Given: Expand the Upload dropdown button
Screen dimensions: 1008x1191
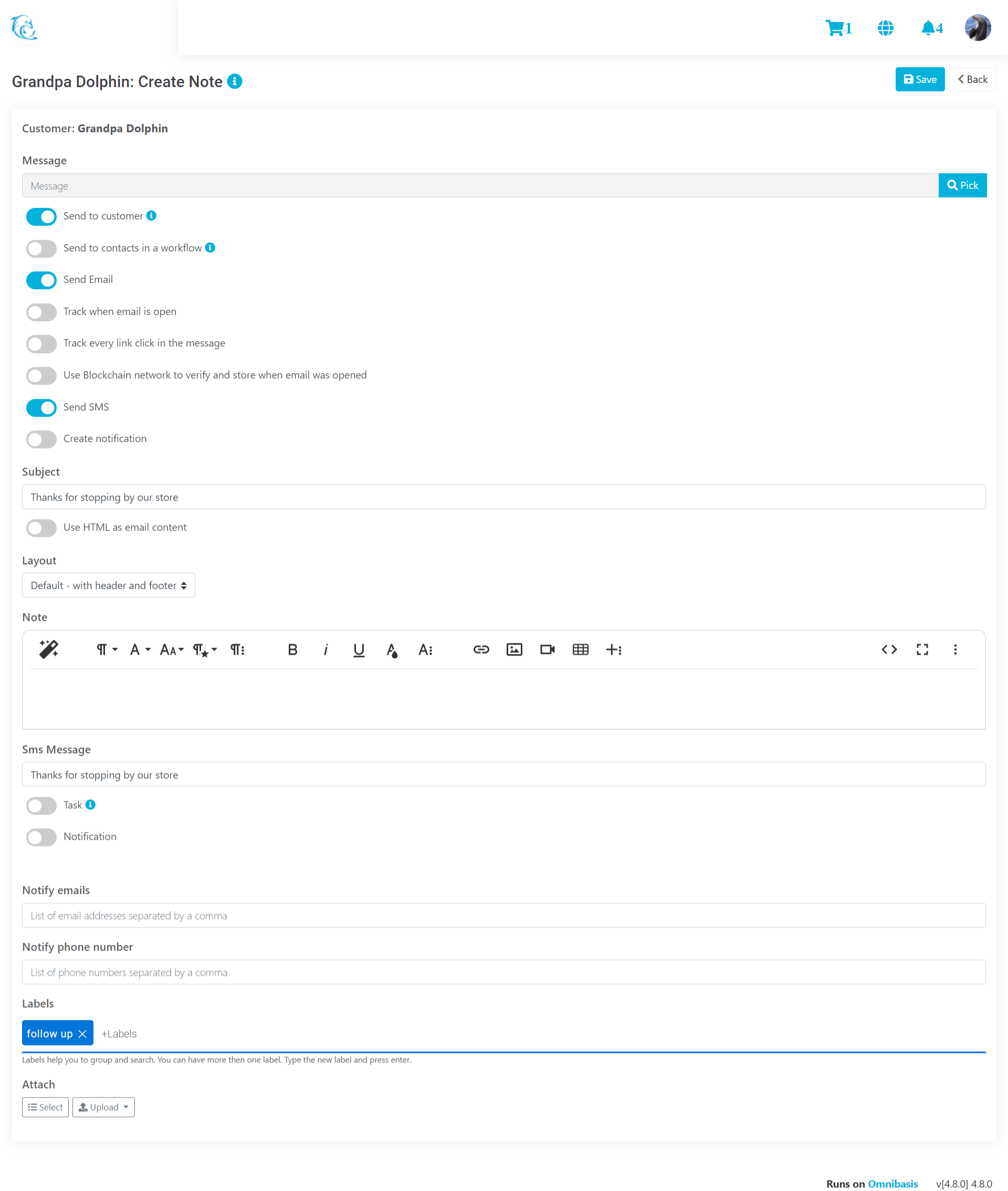Looking at the screenshot, I should click(x=103, y=1107).
